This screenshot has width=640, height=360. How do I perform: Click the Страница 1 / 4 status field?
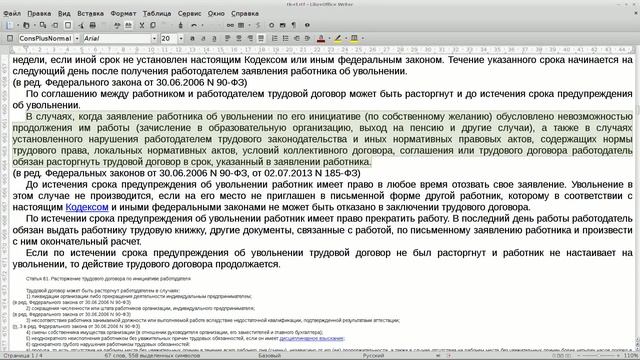[x=22, y=356]
